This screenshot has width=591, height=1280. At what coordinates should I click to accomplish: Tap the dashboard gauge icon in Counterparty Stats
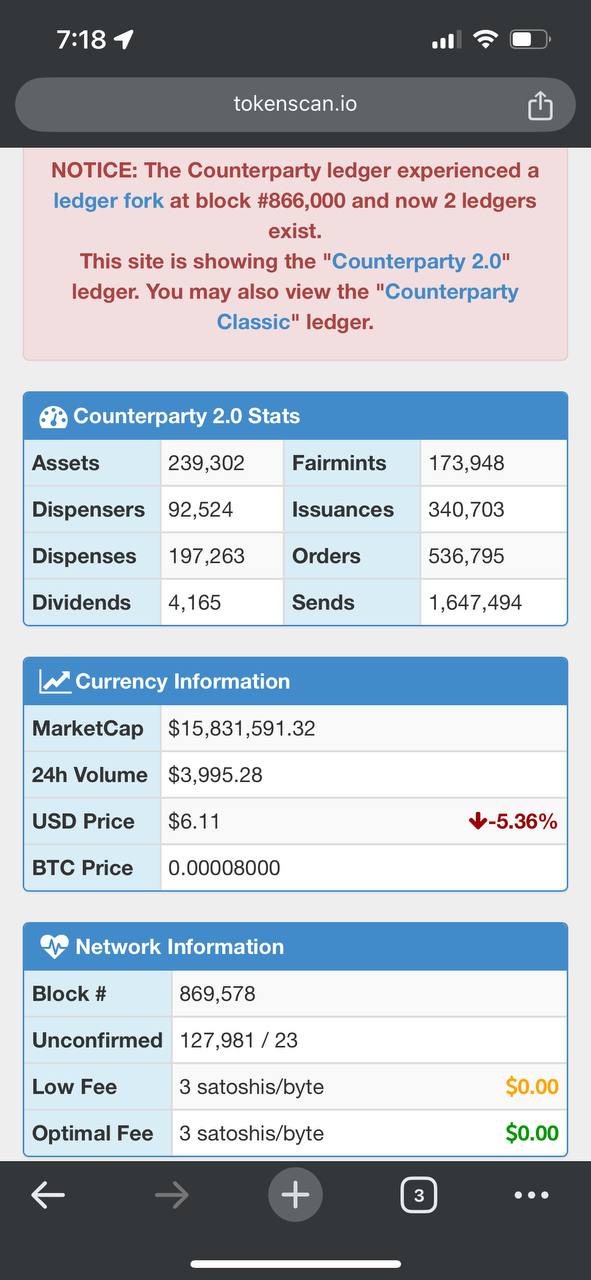click(53, 417)
